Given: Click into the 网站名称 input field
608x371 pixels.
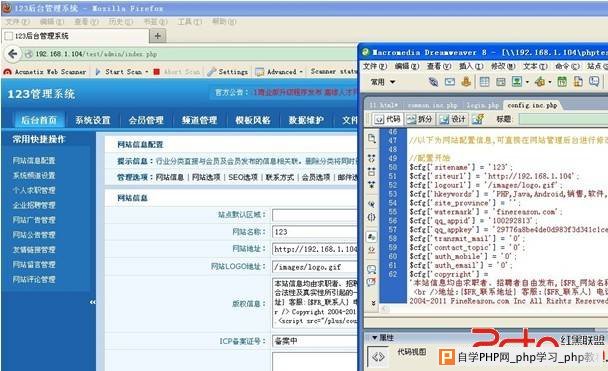Looking at the screenshot, I should tap(314, 232).
